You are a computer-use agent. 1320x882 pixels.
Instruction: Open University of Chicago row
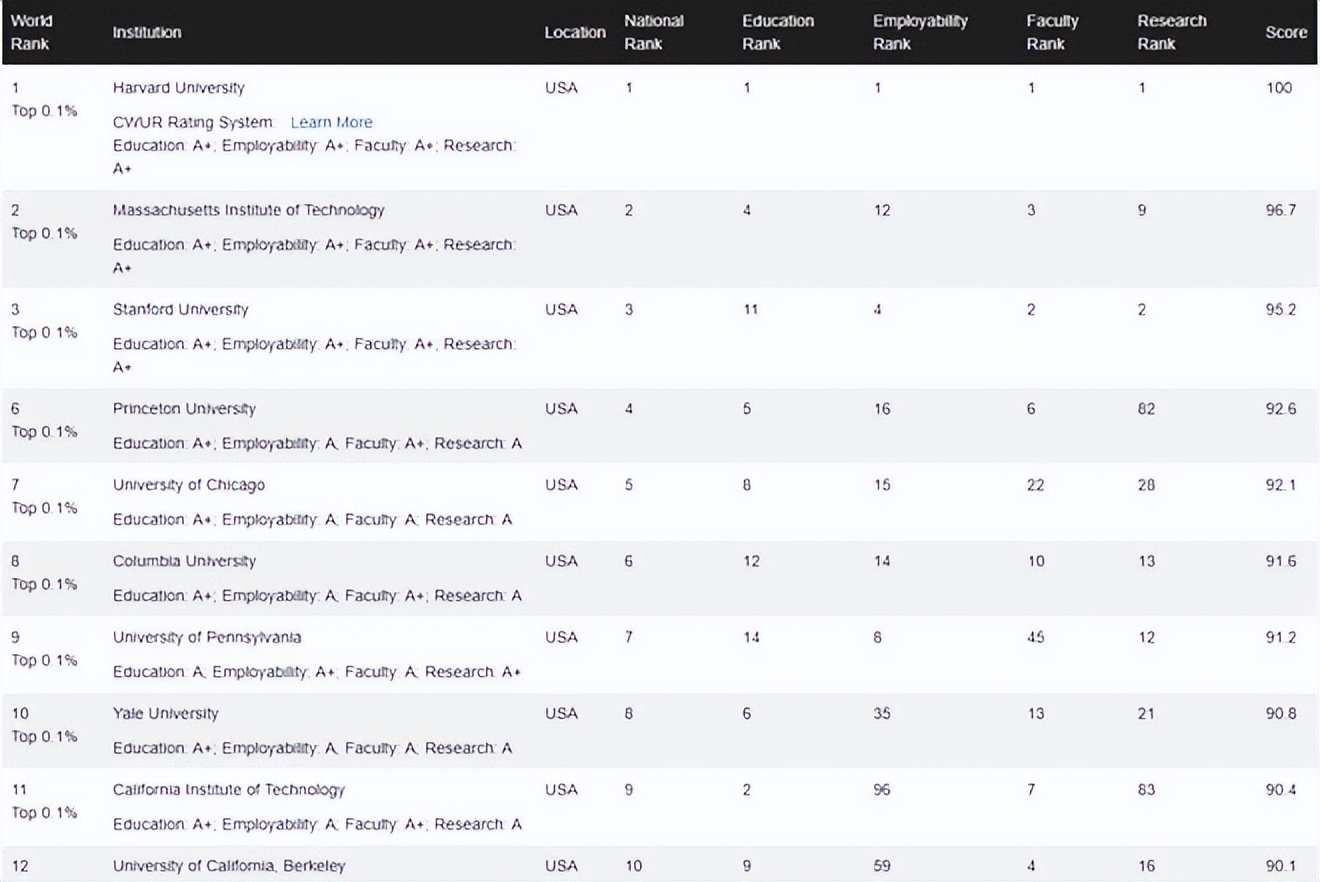(x=188, y=485)
